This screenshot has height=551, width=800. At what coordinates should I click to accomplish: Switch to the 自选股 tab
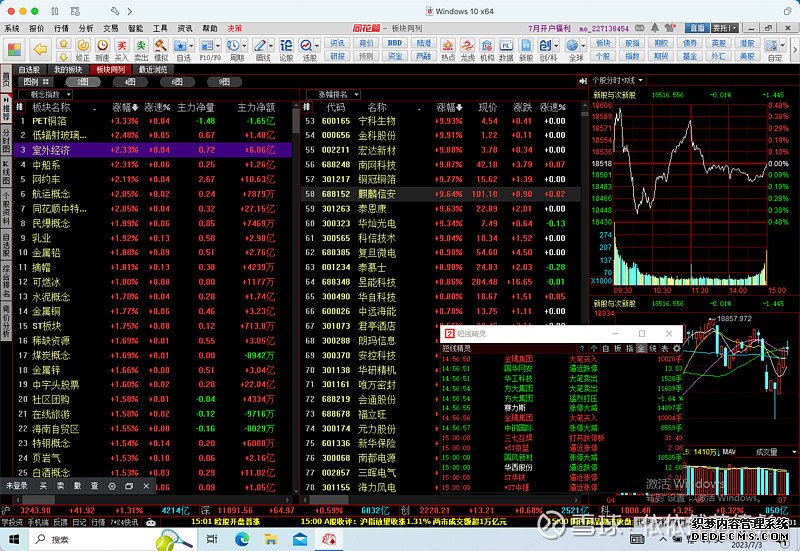tap(30, 69)
